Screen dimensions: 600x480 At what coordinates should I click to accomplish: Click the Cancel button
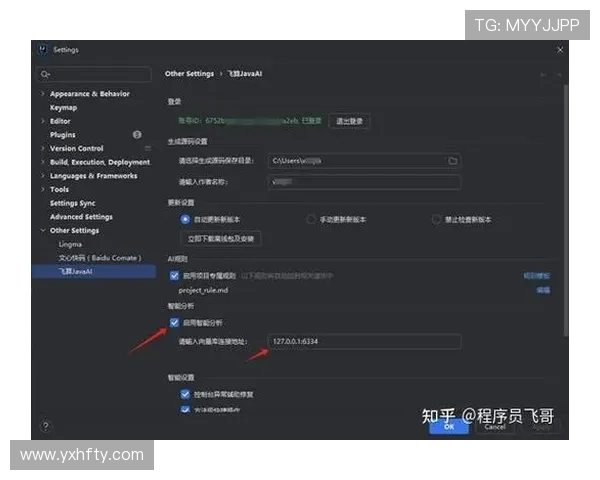[x=495, y=426]
